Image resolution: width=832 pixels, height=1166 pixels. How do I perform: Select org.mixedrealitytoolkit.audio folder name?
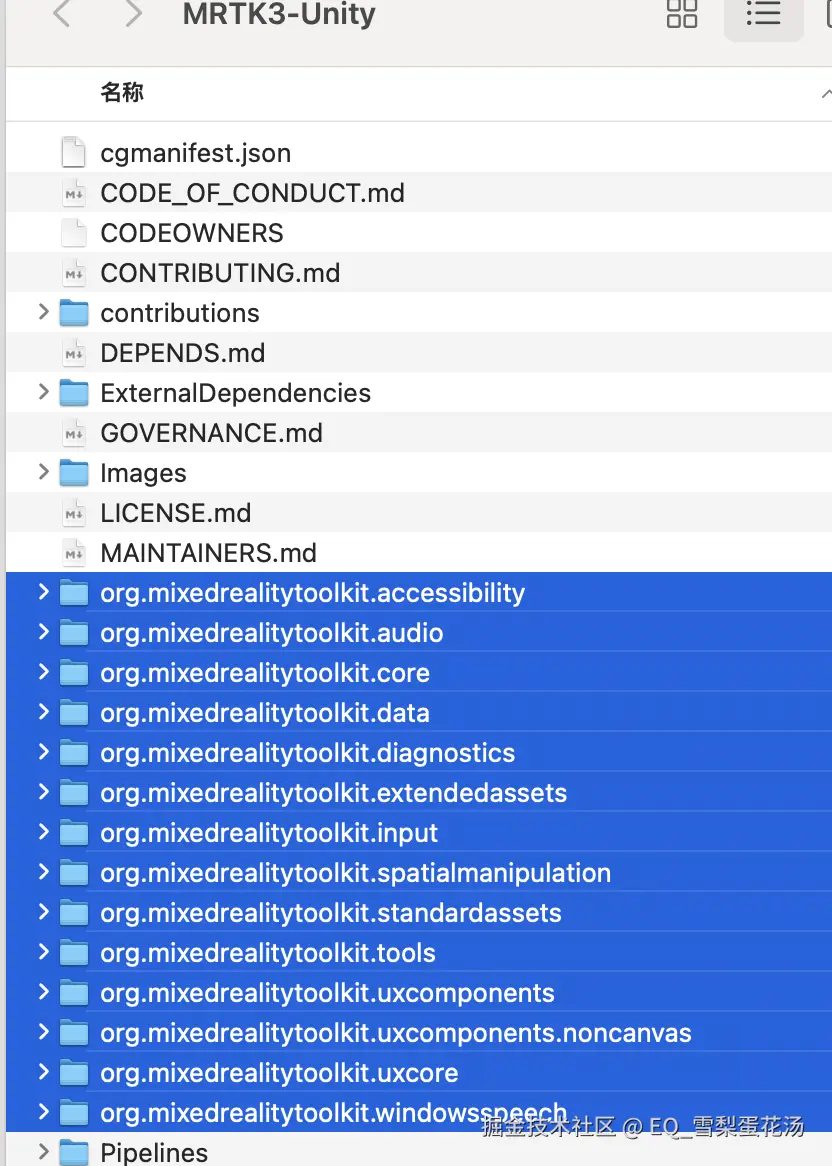coord(272,633)
